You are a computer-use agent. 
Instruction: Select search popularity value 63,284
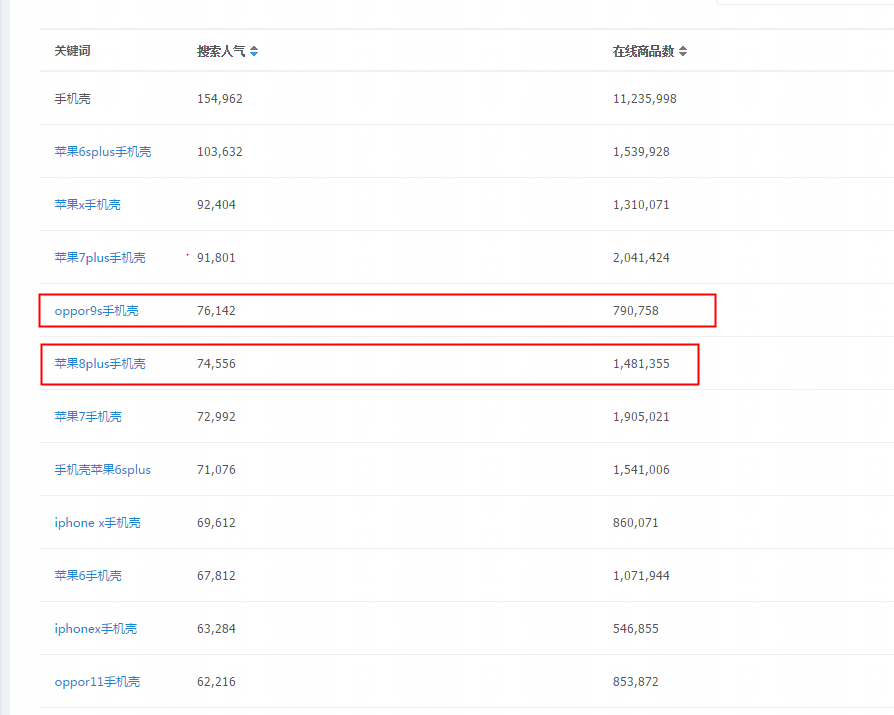tap(216, 629)
